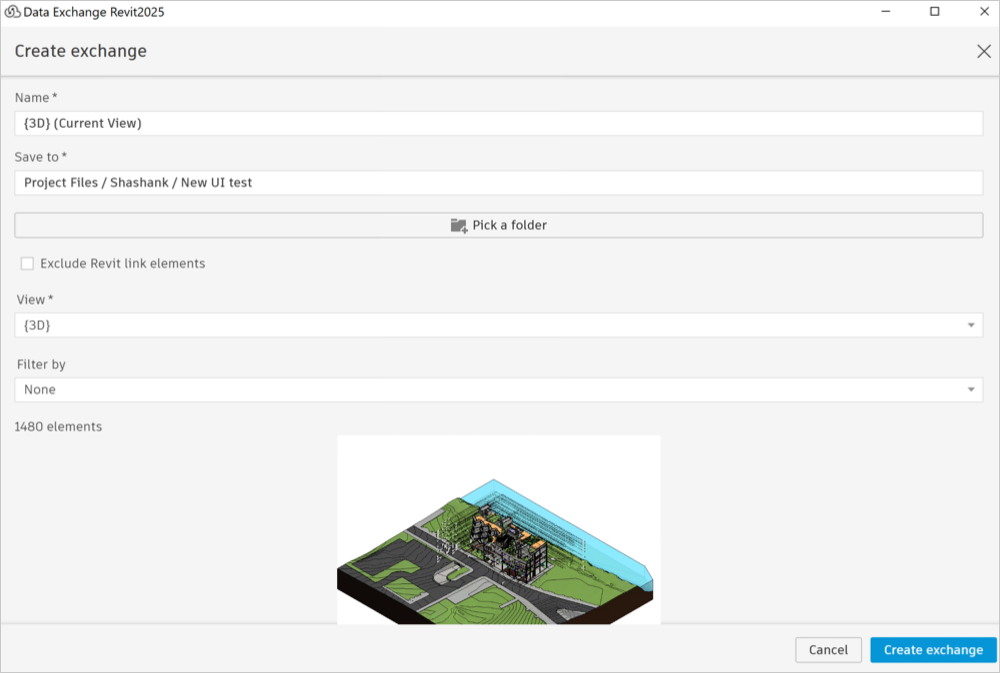Click the Cancel button
Image resolution: width=1000 pixels, height=673 pixels.
coord(828,649)
